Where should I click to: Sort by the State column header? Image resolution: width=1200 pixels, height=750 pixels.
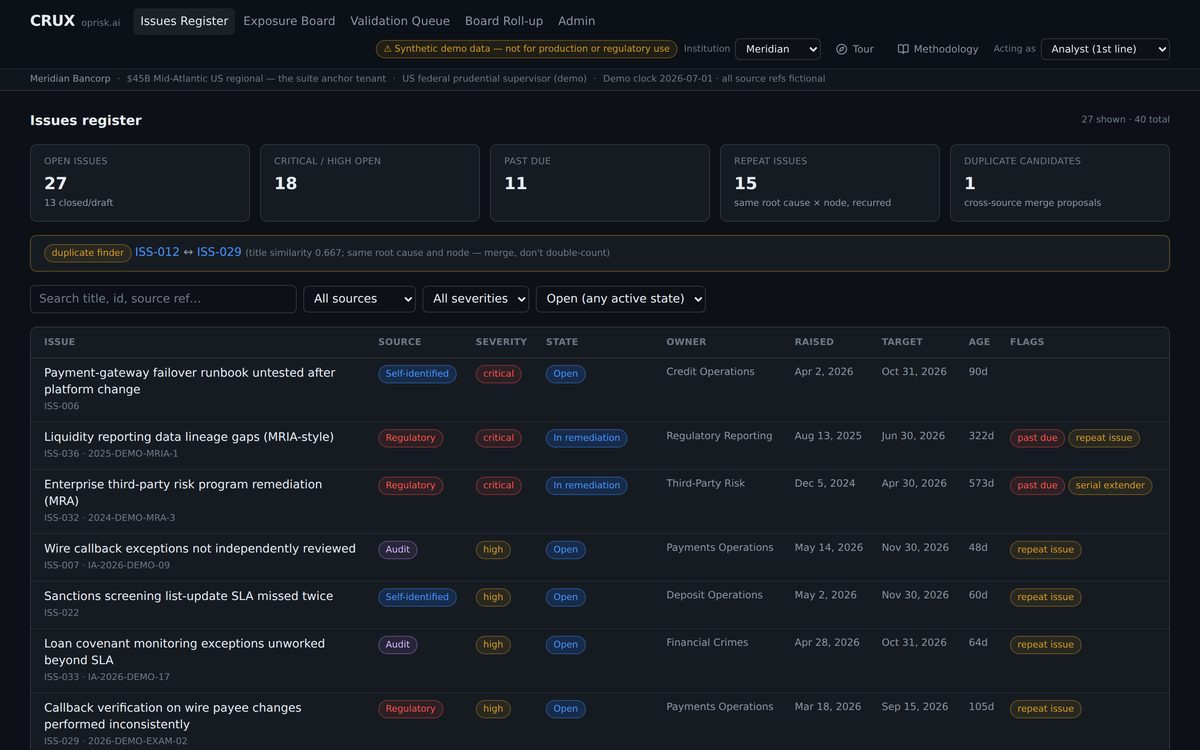(562, 342)
